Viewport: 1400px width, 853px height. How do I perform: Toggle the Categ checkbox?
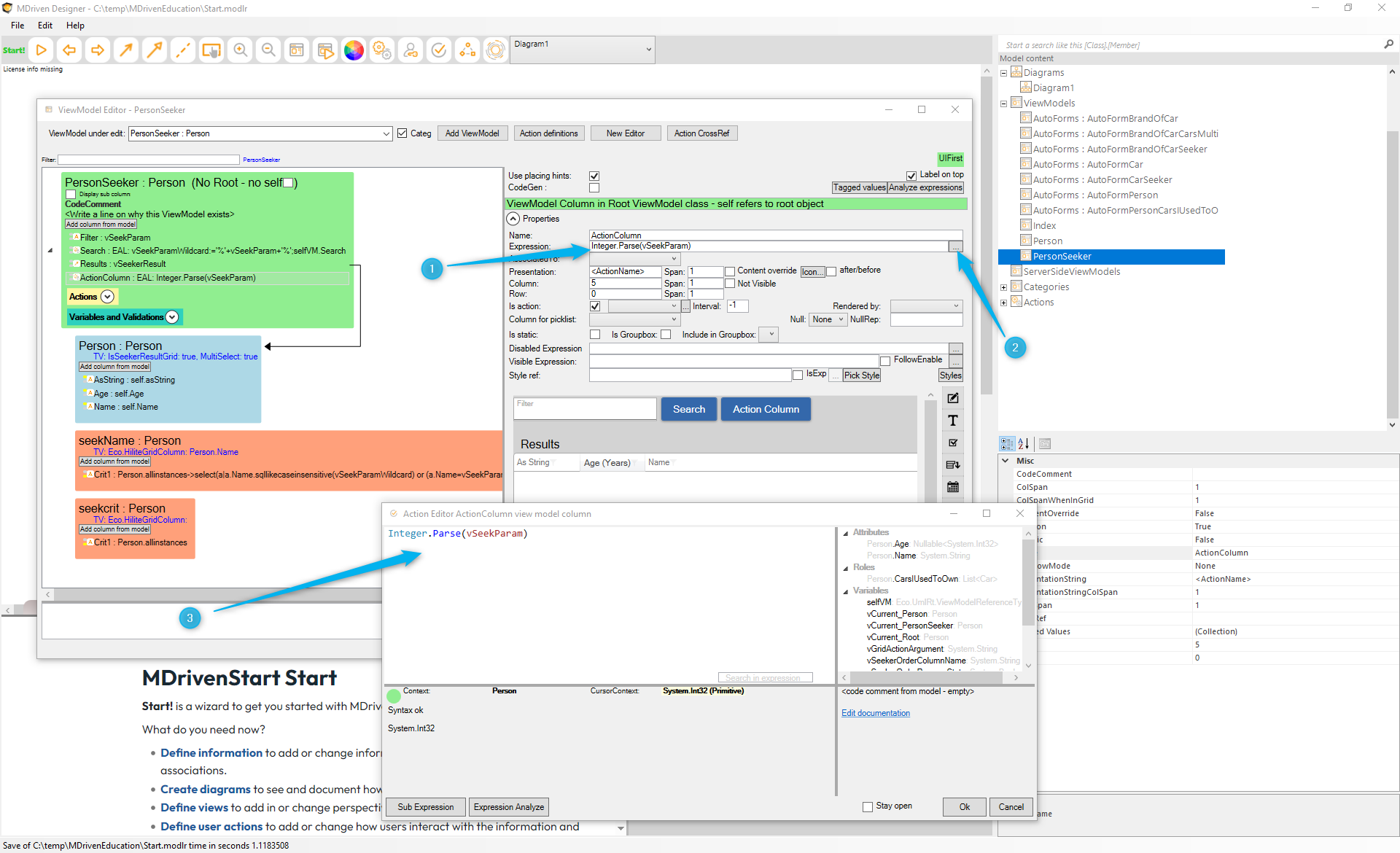click(402, 133)
